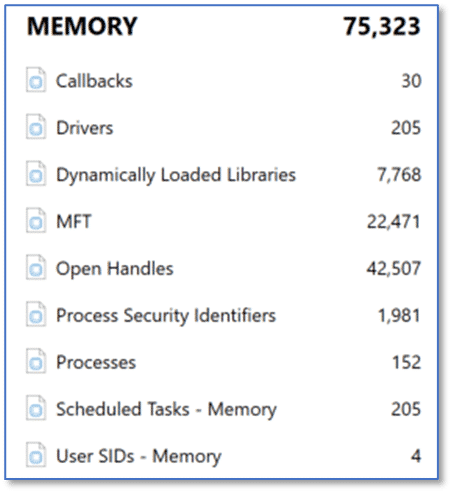Open the Callbacks category
This screenshot has width=452, height=493.
coord(94,81)
